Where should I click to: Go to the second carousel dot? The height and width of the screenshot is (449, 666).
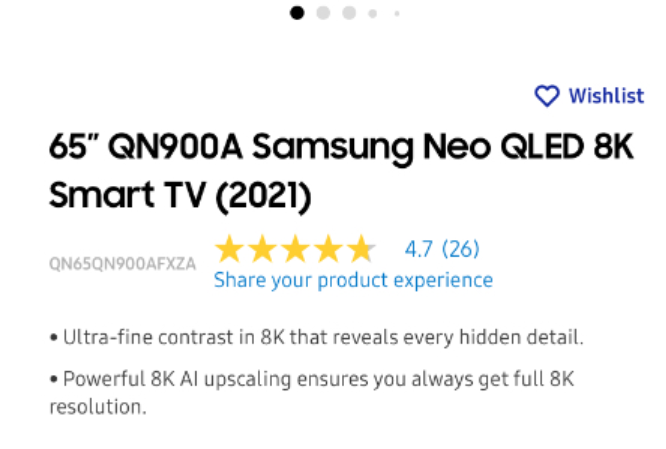(323, 13)
